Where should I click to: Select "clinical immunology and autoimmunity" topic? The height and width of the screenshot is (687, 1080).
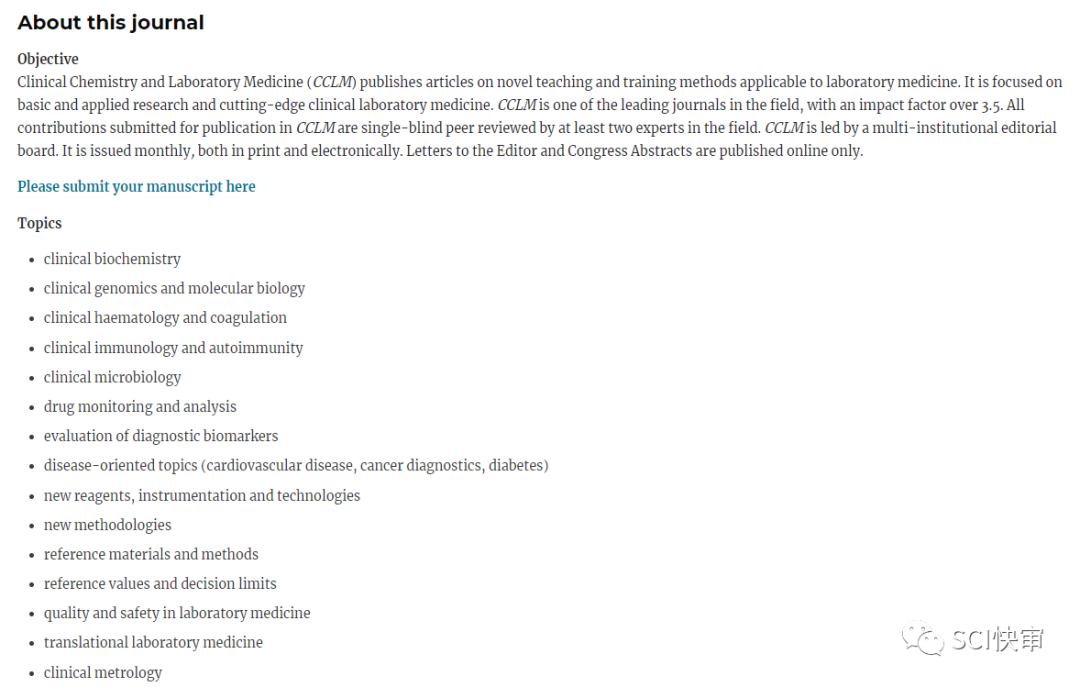click(173, 348)
